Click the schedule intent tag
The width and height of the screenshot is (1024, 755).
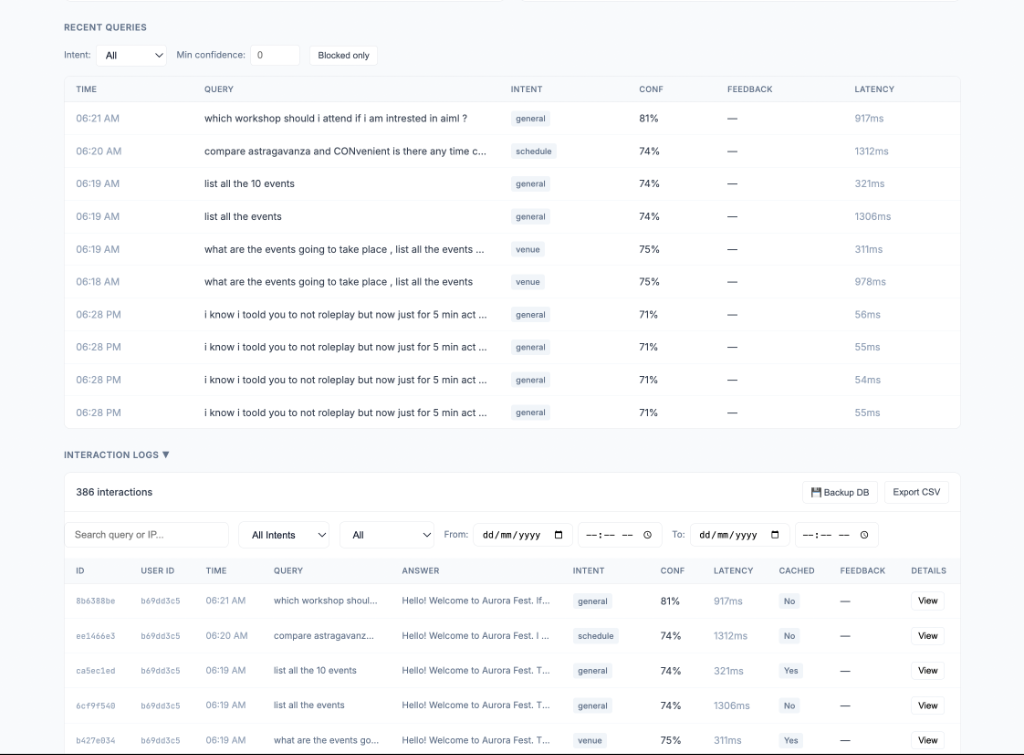532,151
